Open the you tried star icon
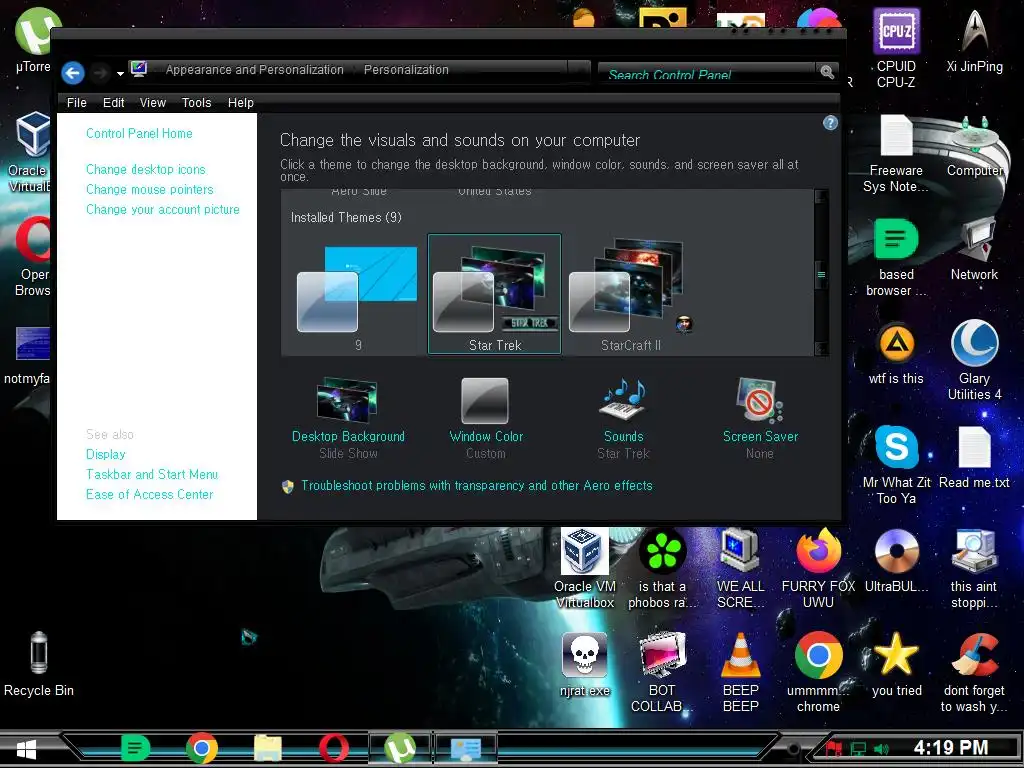This screenshot has height=768, width=1024. (x=896, y=665)
